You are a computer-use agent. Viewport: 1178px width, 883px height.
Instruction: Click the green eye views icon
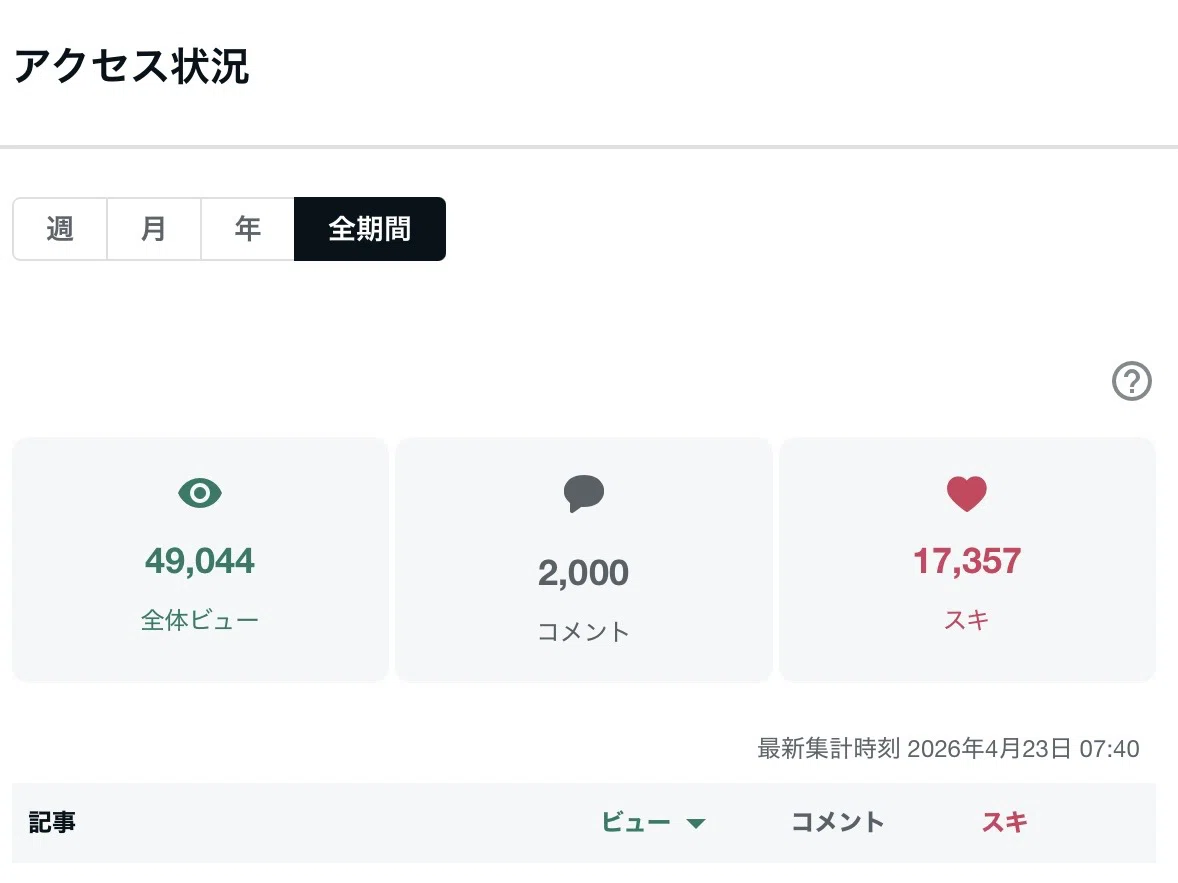[x=200, y=493]
